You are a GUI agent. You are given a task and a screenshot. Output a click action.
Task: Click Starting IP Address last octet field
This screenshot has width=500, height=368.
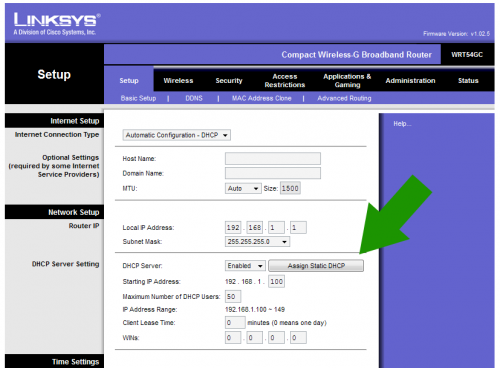tap(277, 282)
